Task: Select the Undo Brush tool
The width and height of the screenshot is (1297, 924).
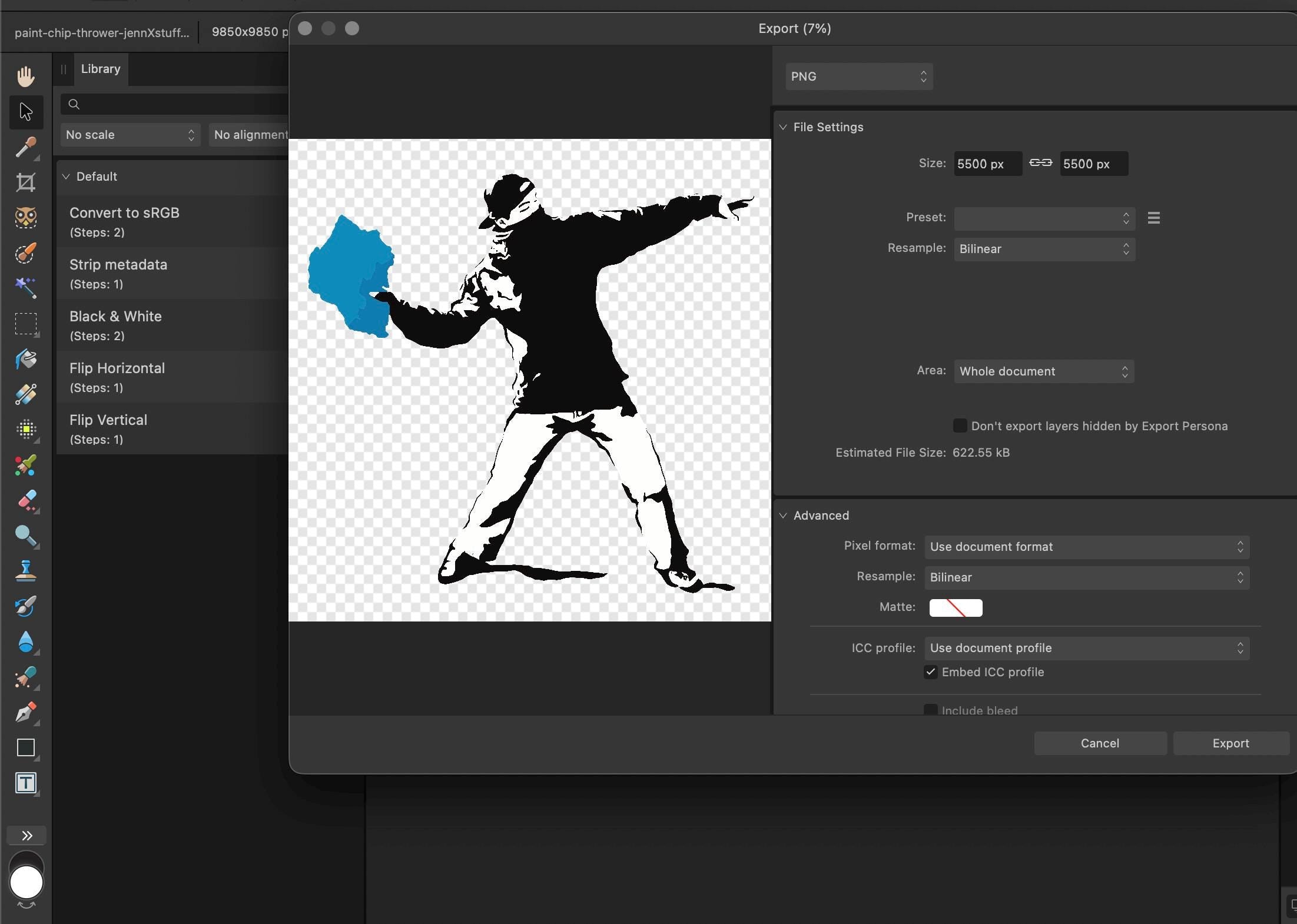Action: click(26, 606)
